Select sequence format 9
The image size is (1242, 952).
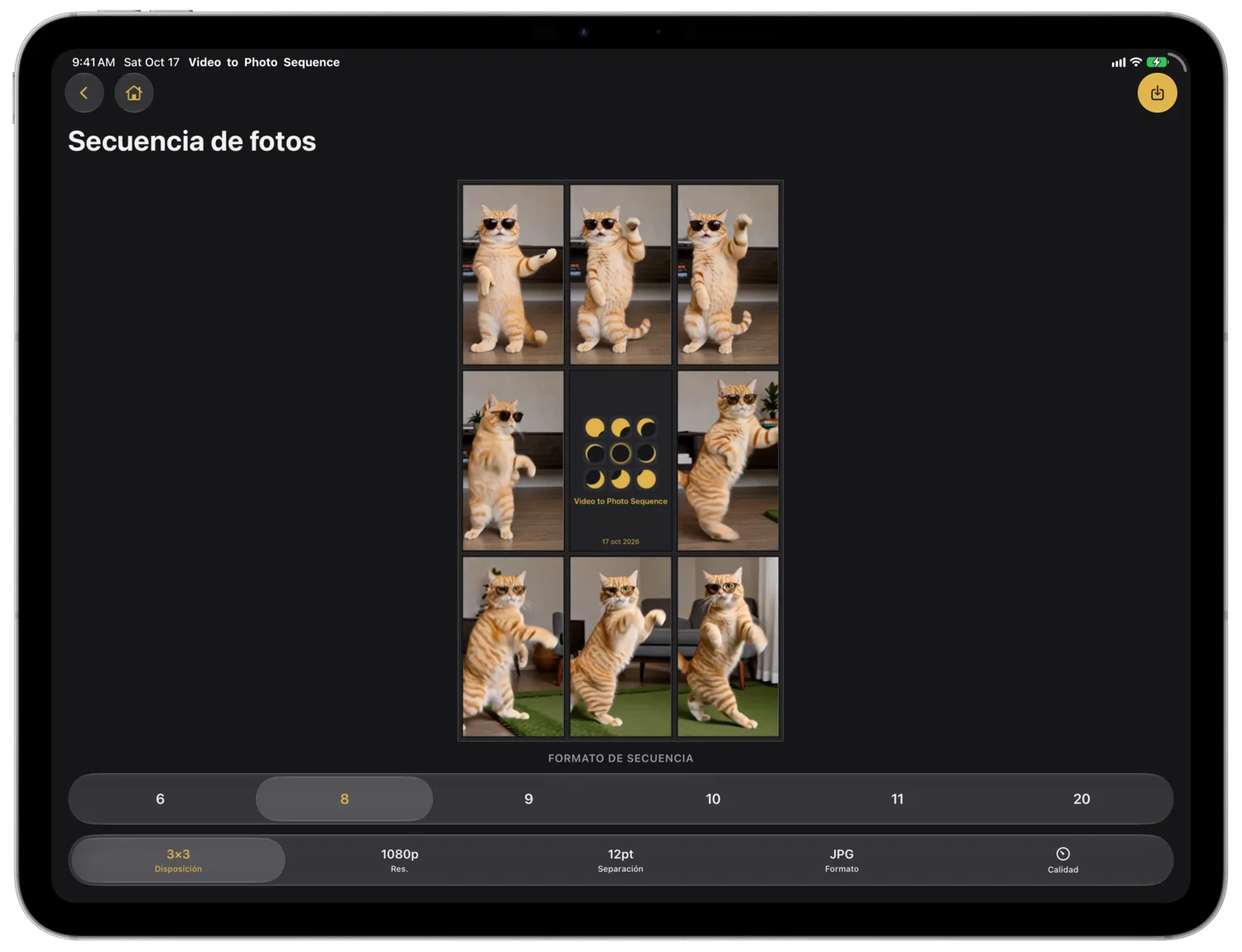coord(528,799)
